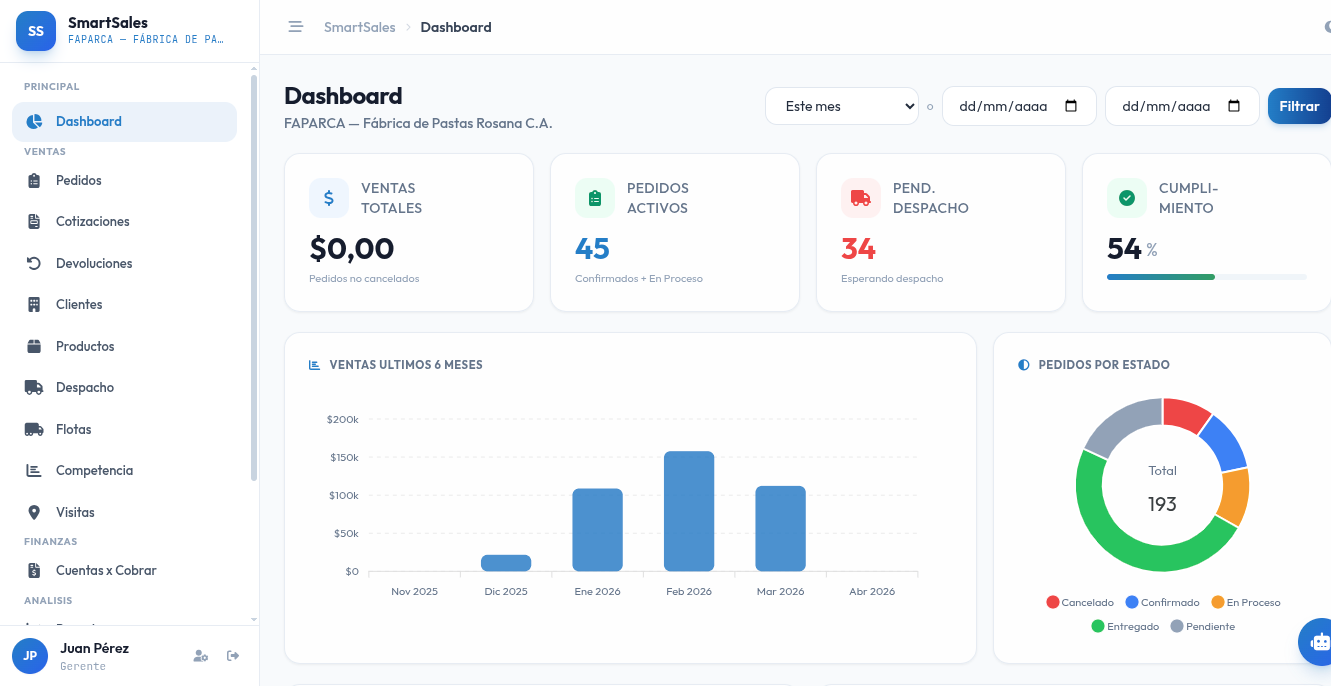
Task: Click the SS SmartSales logo badge
Action: pyautogui.click(x=36, y=31)
